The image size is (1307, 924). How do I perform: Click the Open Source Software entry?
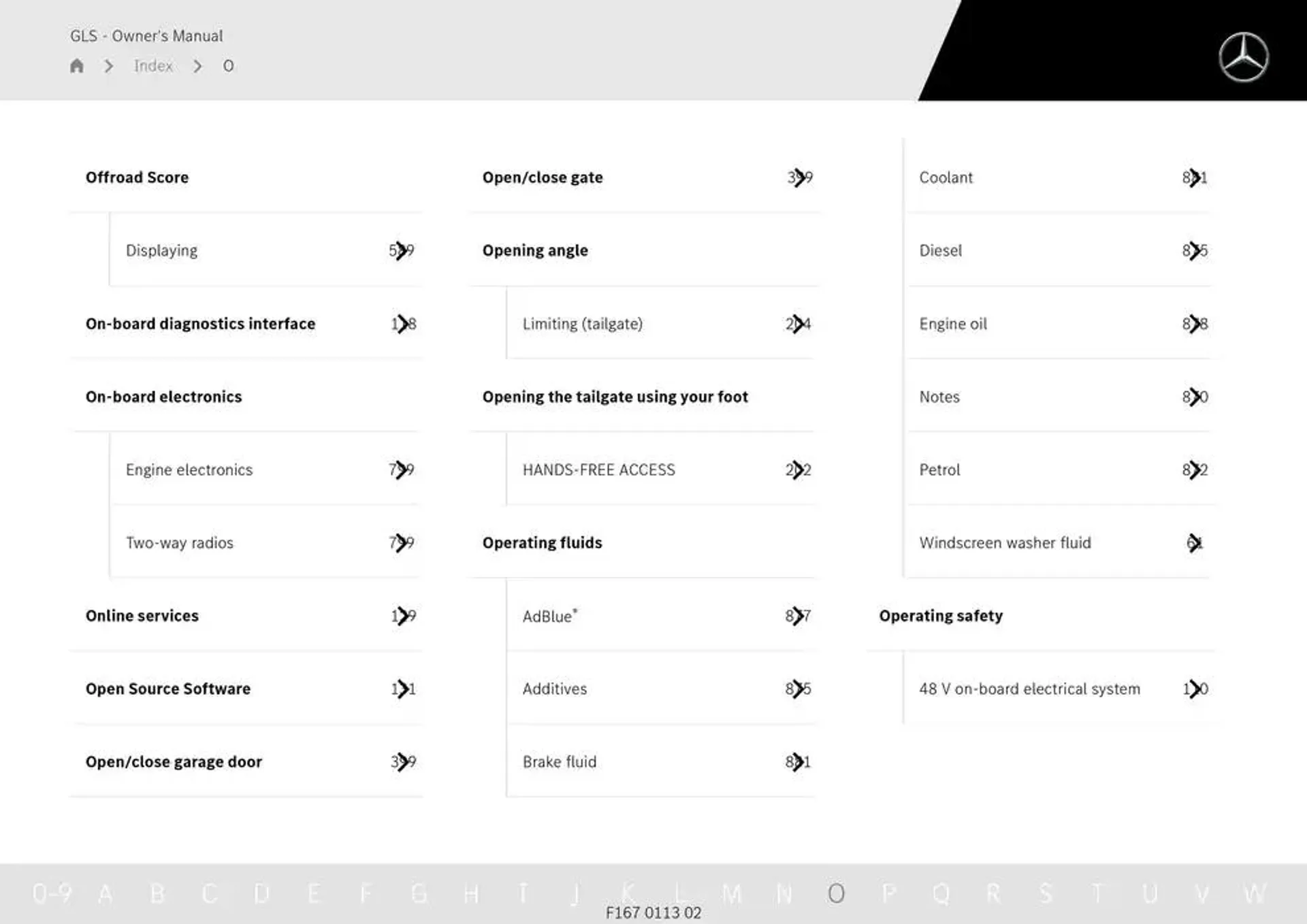pos(167,688)
